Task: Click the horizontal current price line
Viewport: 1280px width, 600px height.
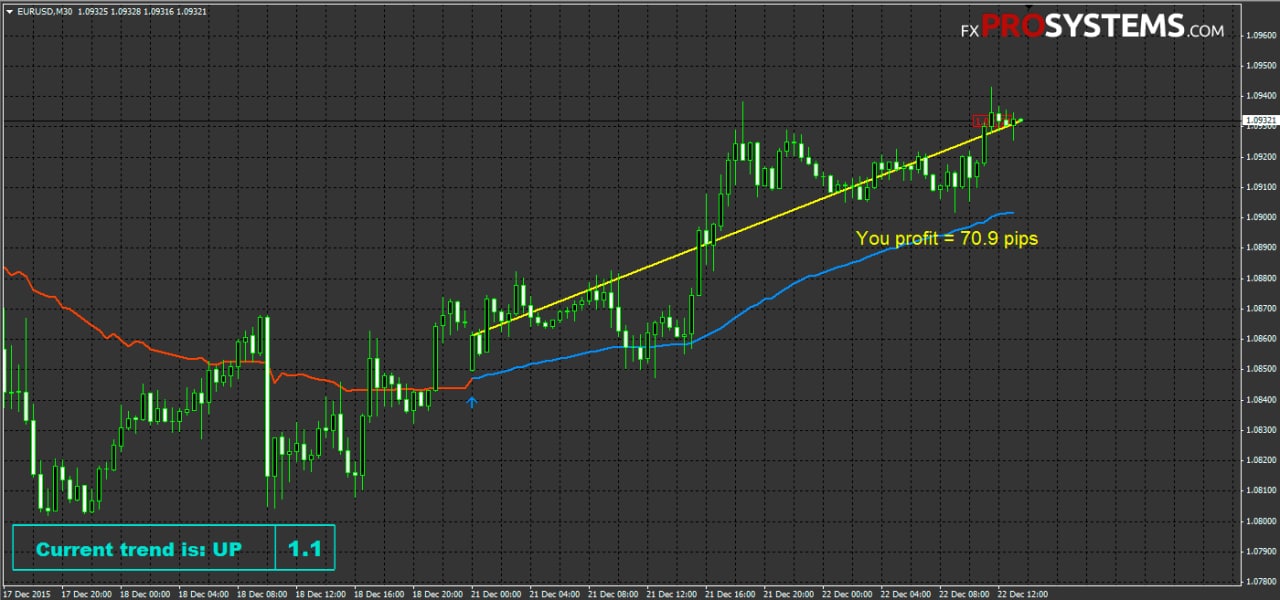Action: (x=620, y=122)
